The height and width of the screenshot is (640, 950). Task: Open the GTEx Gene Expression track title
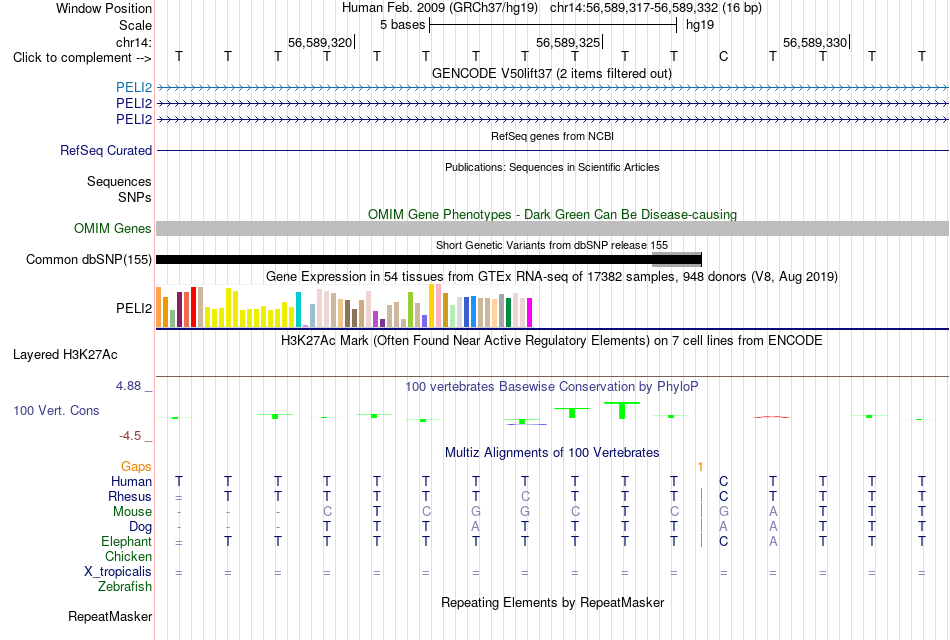coord(552,277)
